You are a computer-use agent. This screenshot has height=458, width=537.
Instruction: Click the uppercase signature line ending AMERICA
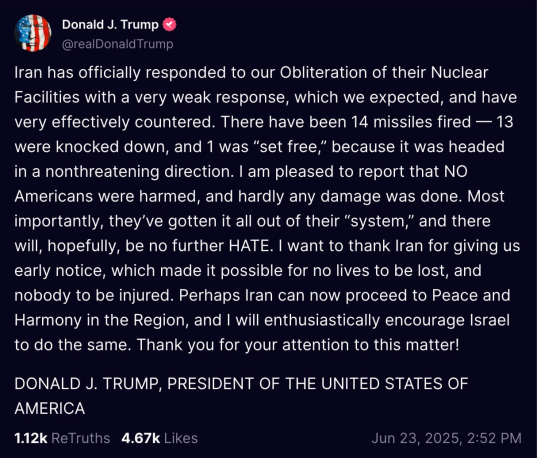[x=241, y=396]
